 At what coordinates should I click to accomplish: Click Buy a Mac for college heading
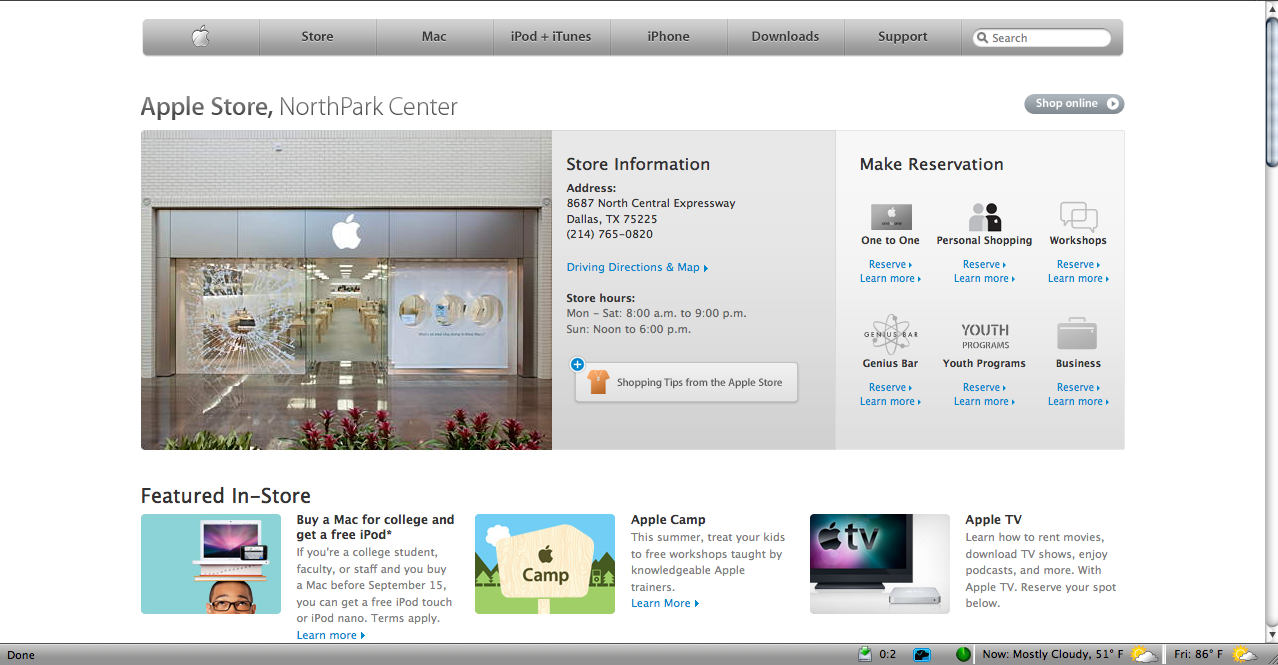(x=375, y=527)
